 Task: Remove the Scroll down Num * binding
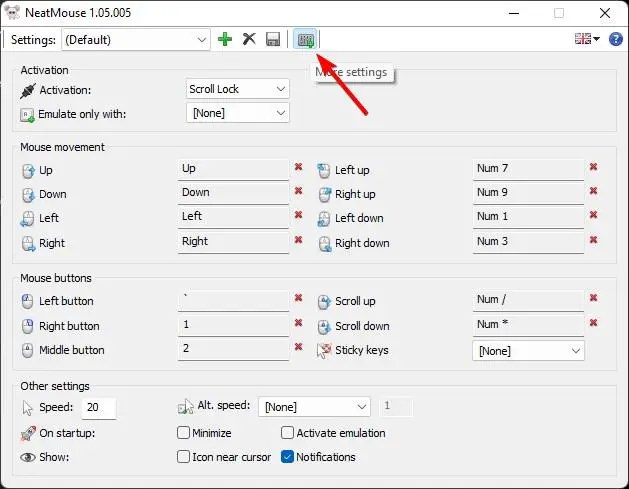tap(593, 323)
